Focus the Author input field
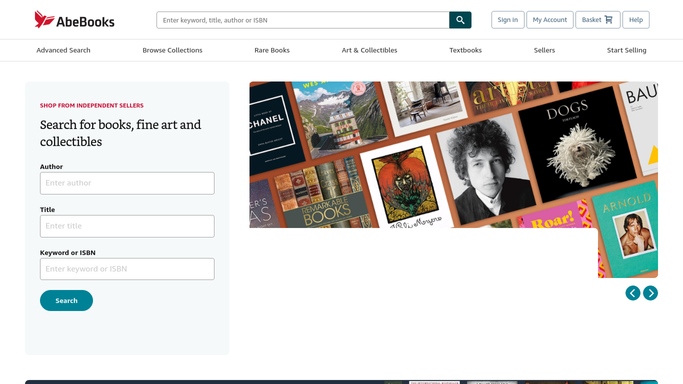683x384 pixels. 127,183
